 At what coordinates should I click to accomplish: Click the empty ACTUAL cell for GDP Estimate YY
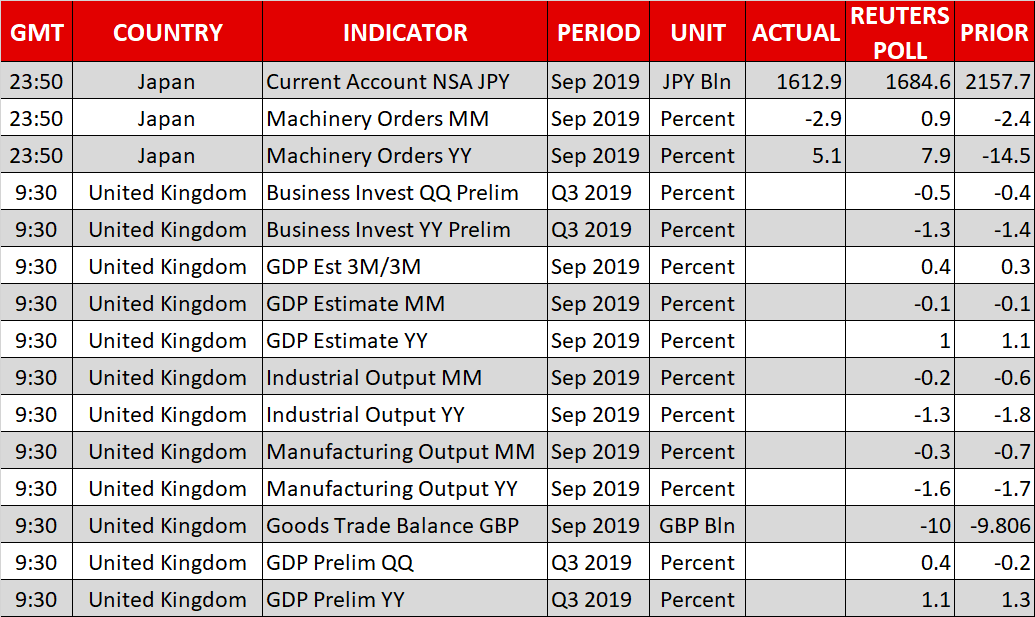795,340
